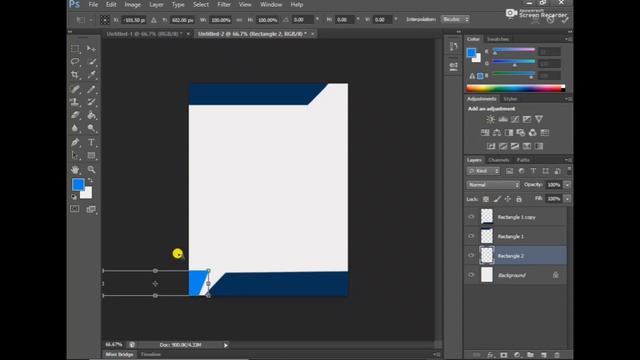Change screen mode from toolbox

(91, 209)
